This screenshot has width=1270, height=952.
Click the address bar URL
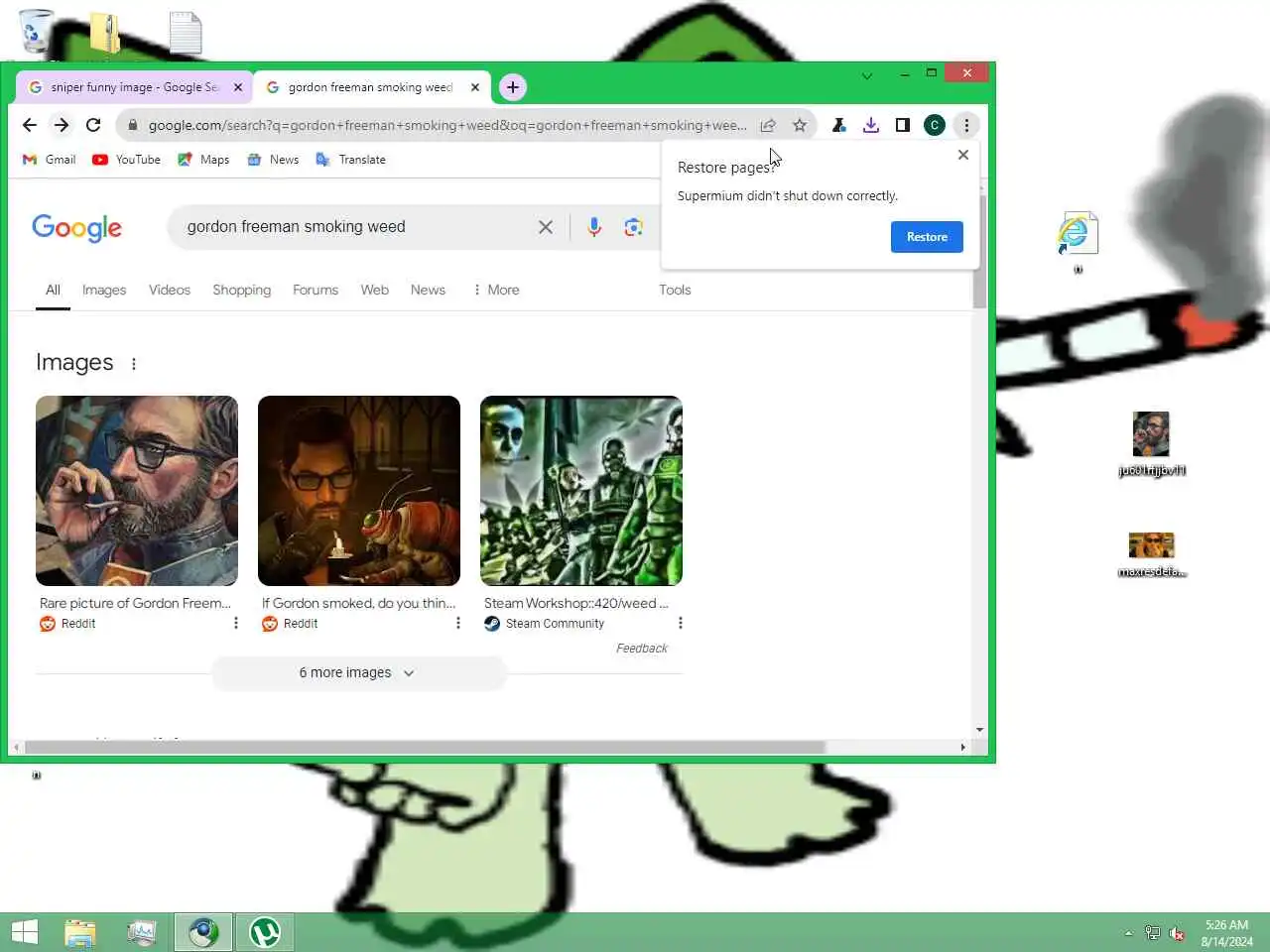click(447, 125)
